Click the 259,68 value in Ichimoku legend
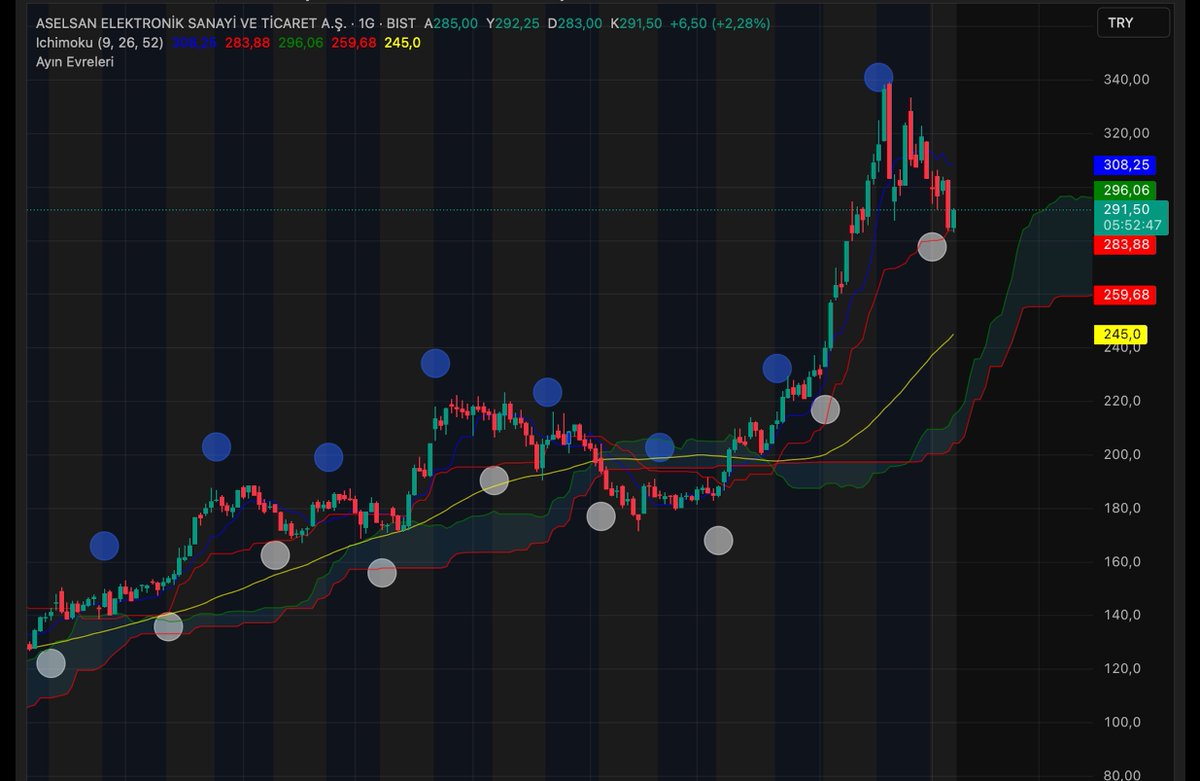Screen dimensions: 1200x781 click(x=354, y=42)
